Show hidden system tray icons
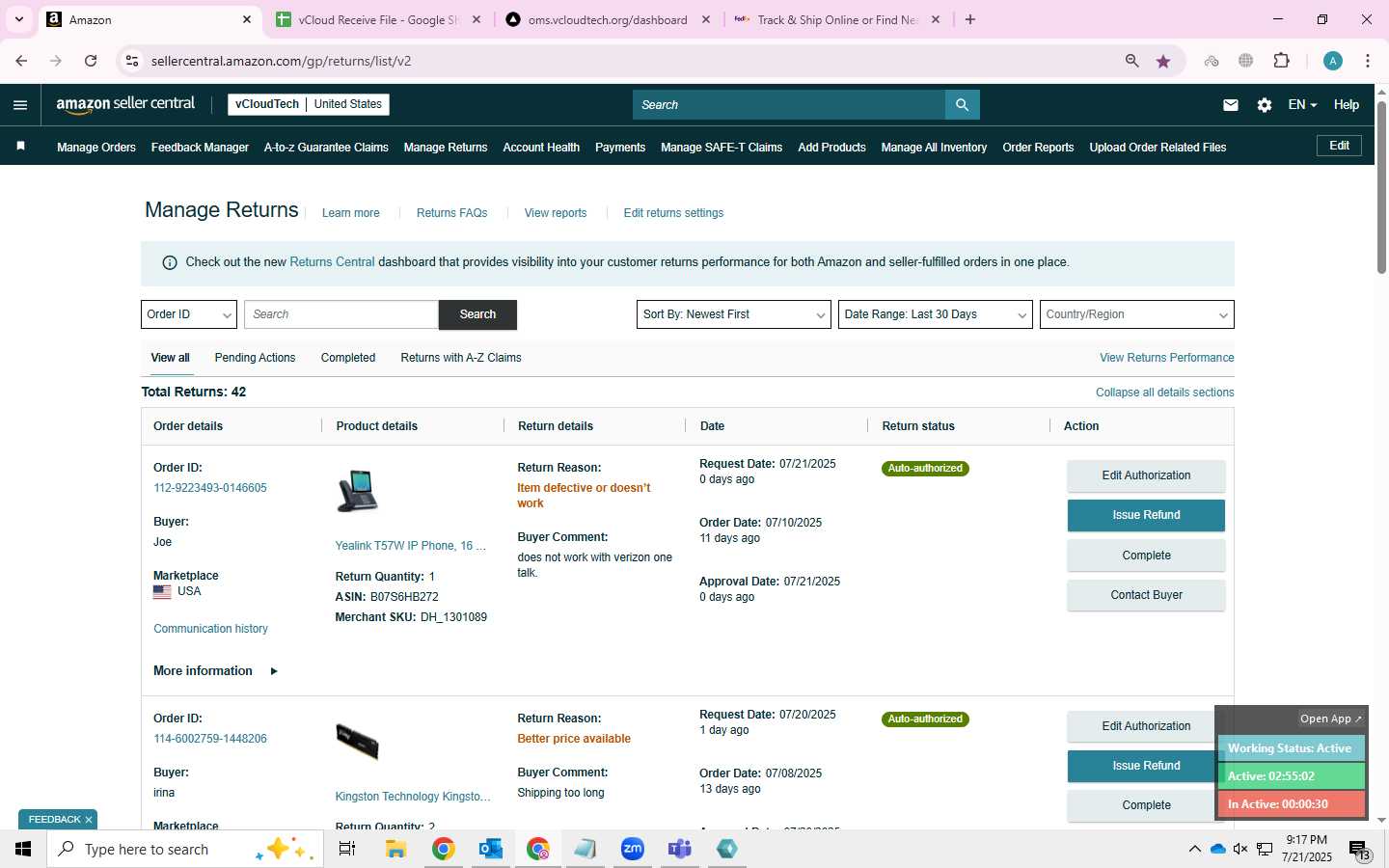The image size is (1389, 868). [1194, 849]
